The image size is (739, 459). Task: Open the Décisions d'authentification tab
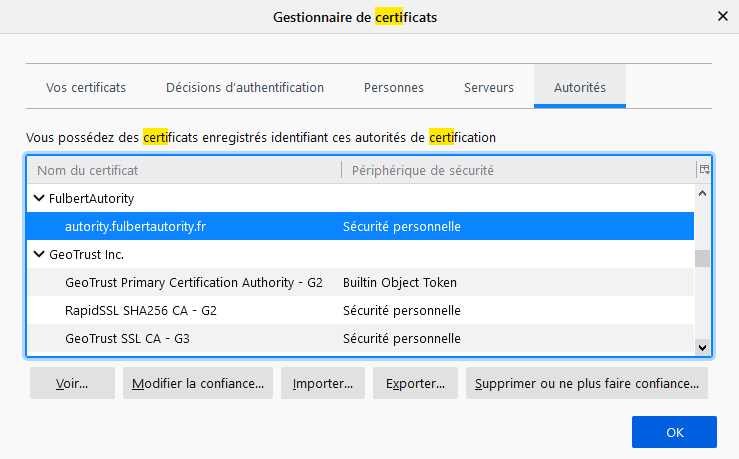tap(245, 88)
